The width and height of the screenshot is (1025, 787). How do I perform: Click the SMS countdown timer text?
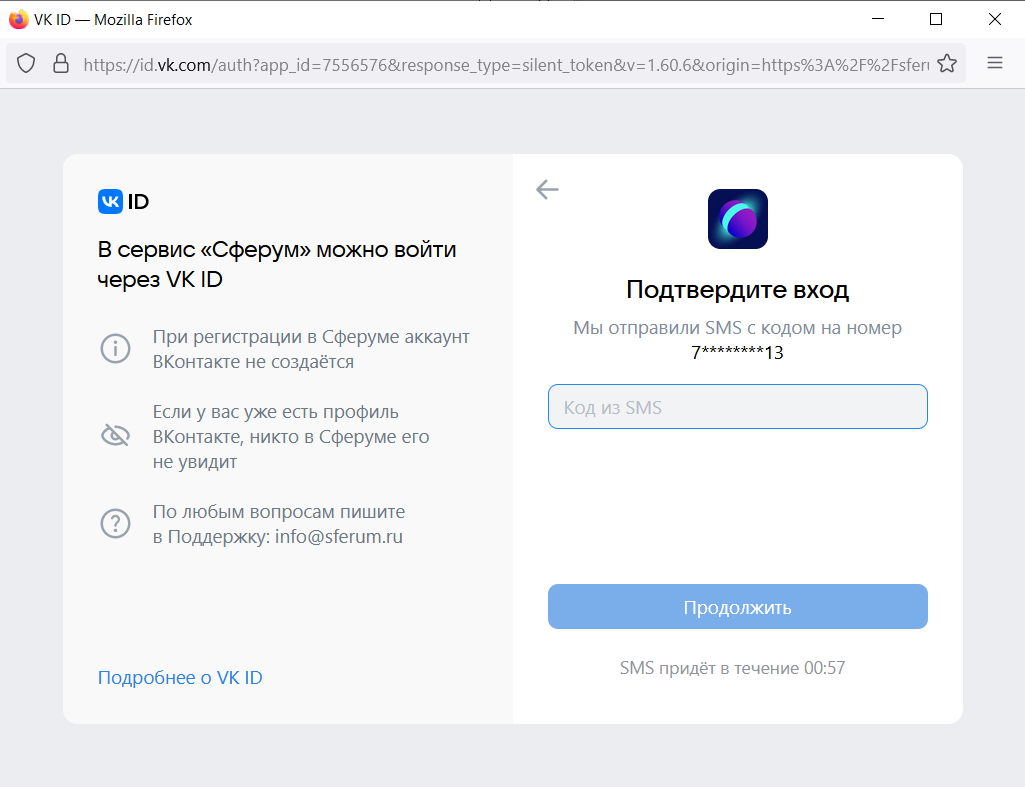click(731, 667)
